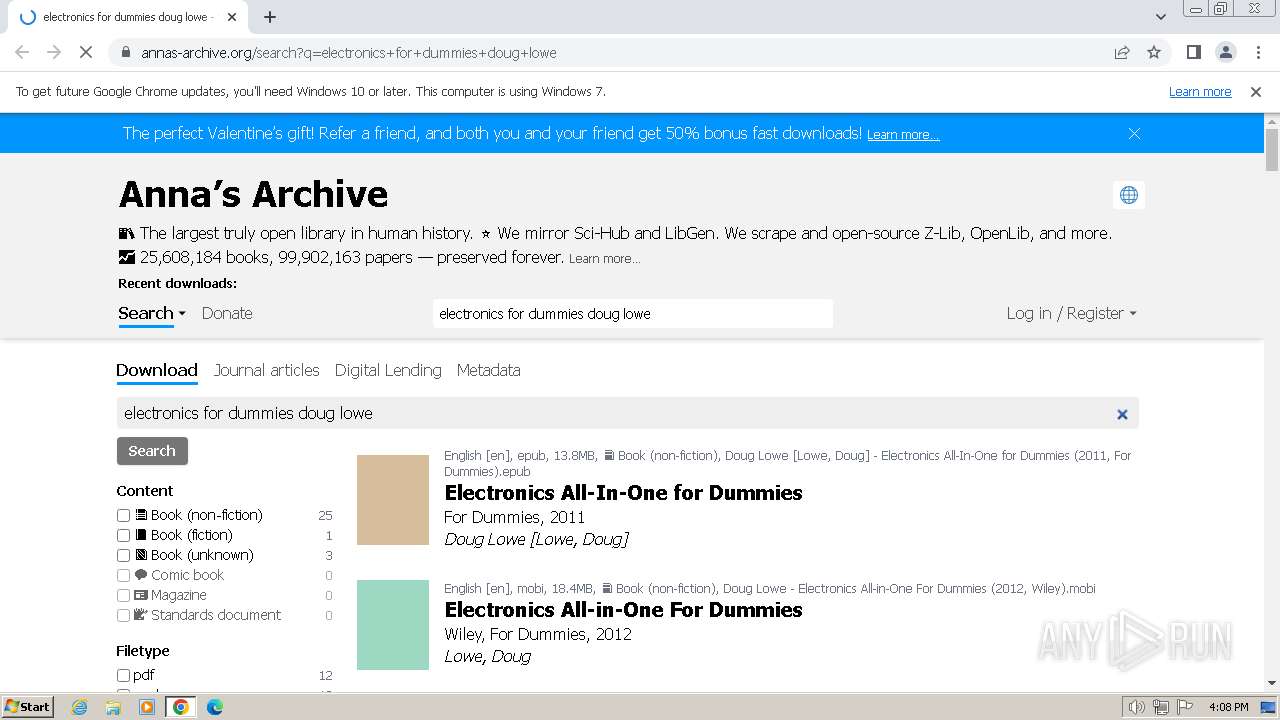Image resolution: width=1280 pixels, height=720 pixels.
Task: Check the pdf filetype filter
Action: [x=124, y=675]
